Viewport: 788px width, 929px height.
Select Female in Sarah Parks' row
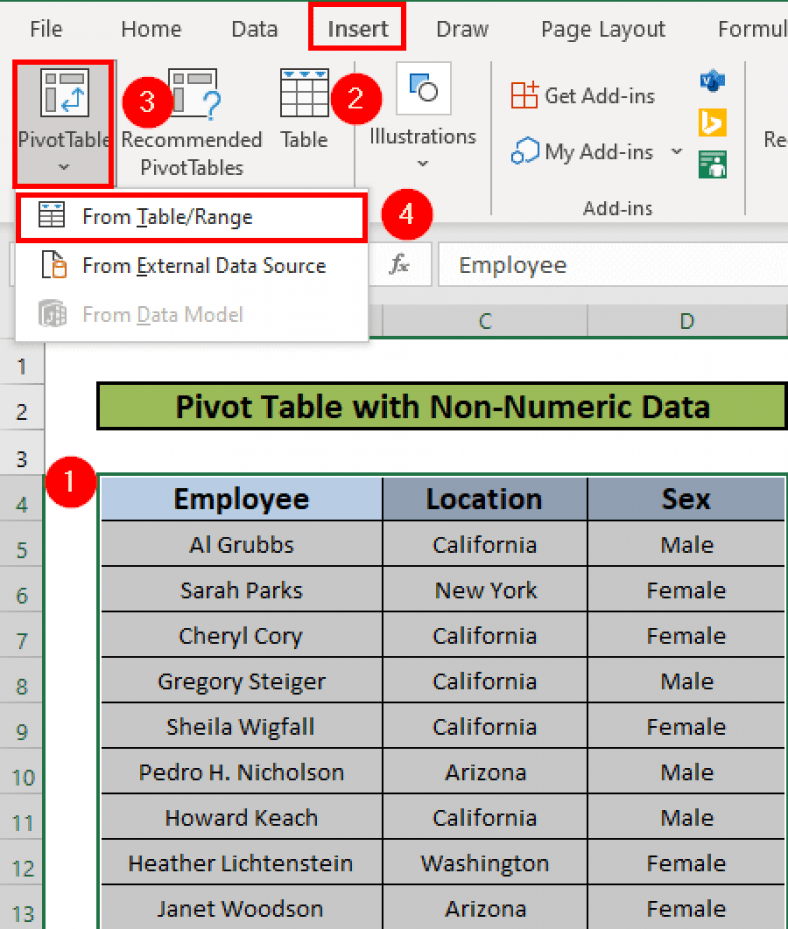[687, 590]
